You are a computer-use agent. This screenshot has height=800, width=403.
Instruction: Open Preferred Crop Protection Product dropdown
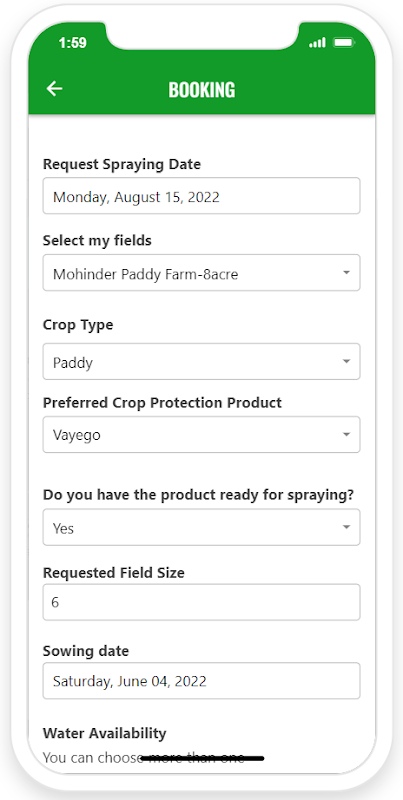[202, 435]
